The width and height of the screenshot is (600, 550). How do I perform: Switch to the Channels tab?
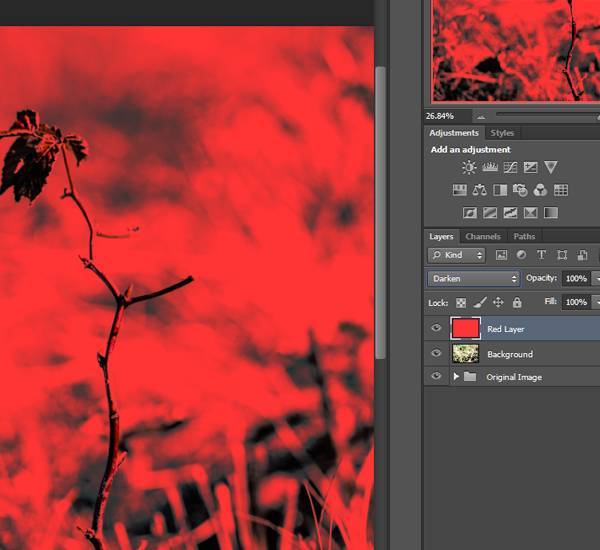(483, 237)
